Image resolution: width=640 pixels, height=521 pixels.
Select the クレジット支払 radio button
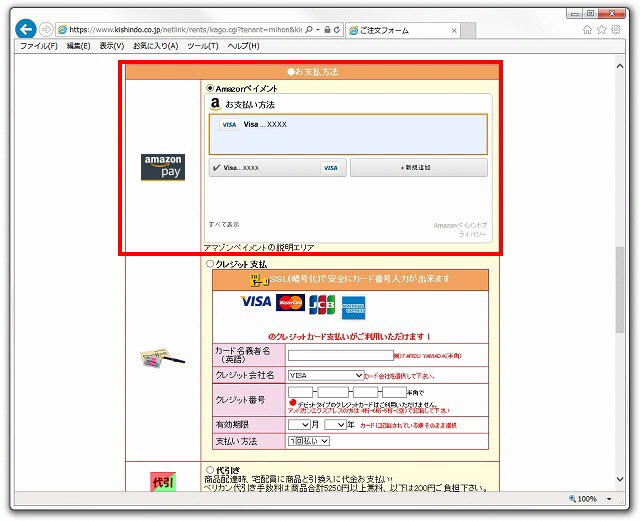[x=210, y=264]
